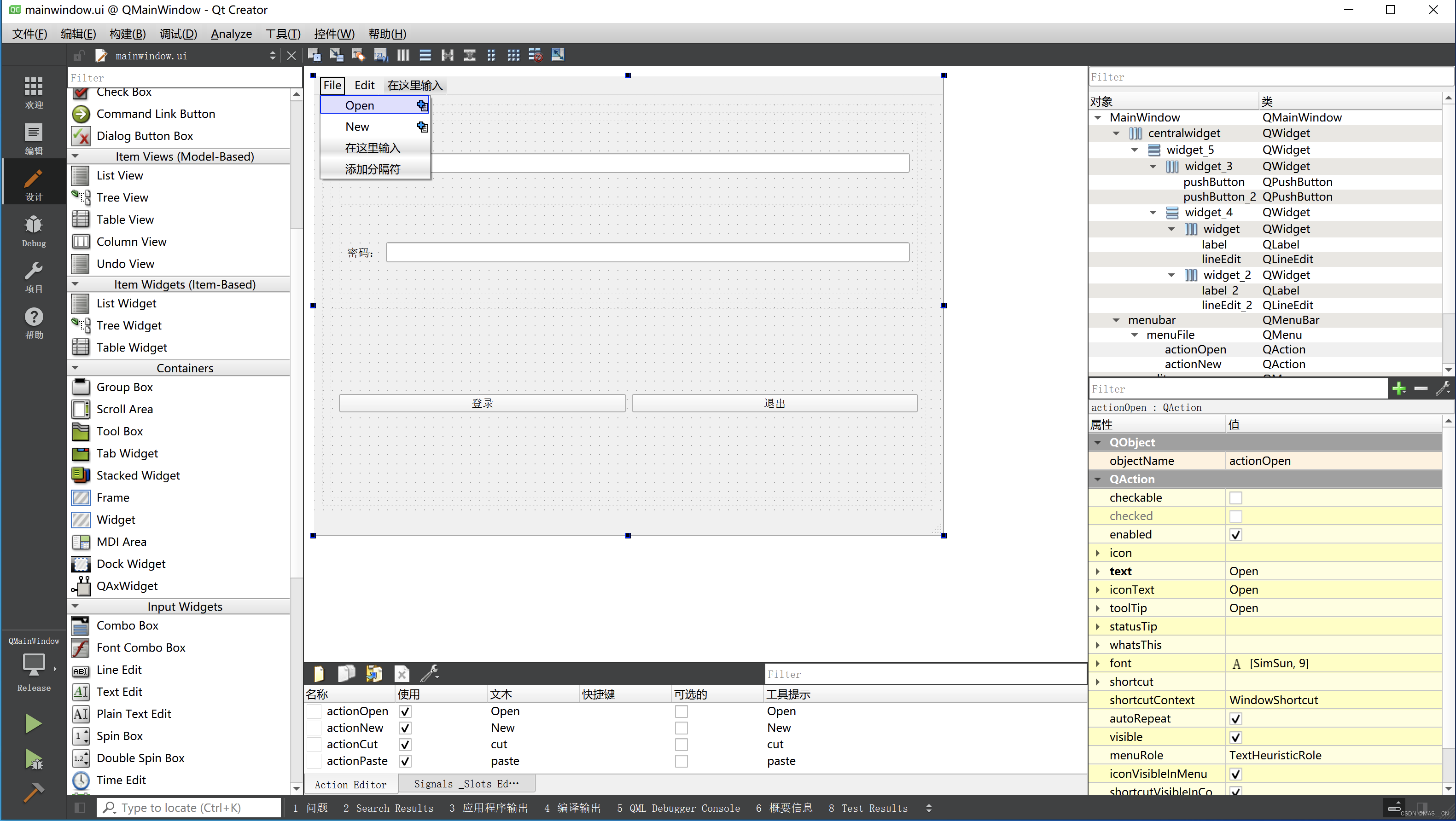The image size is (1456, 821).
Task: Collapse the menubar tree node
Action: [1116, 320]
